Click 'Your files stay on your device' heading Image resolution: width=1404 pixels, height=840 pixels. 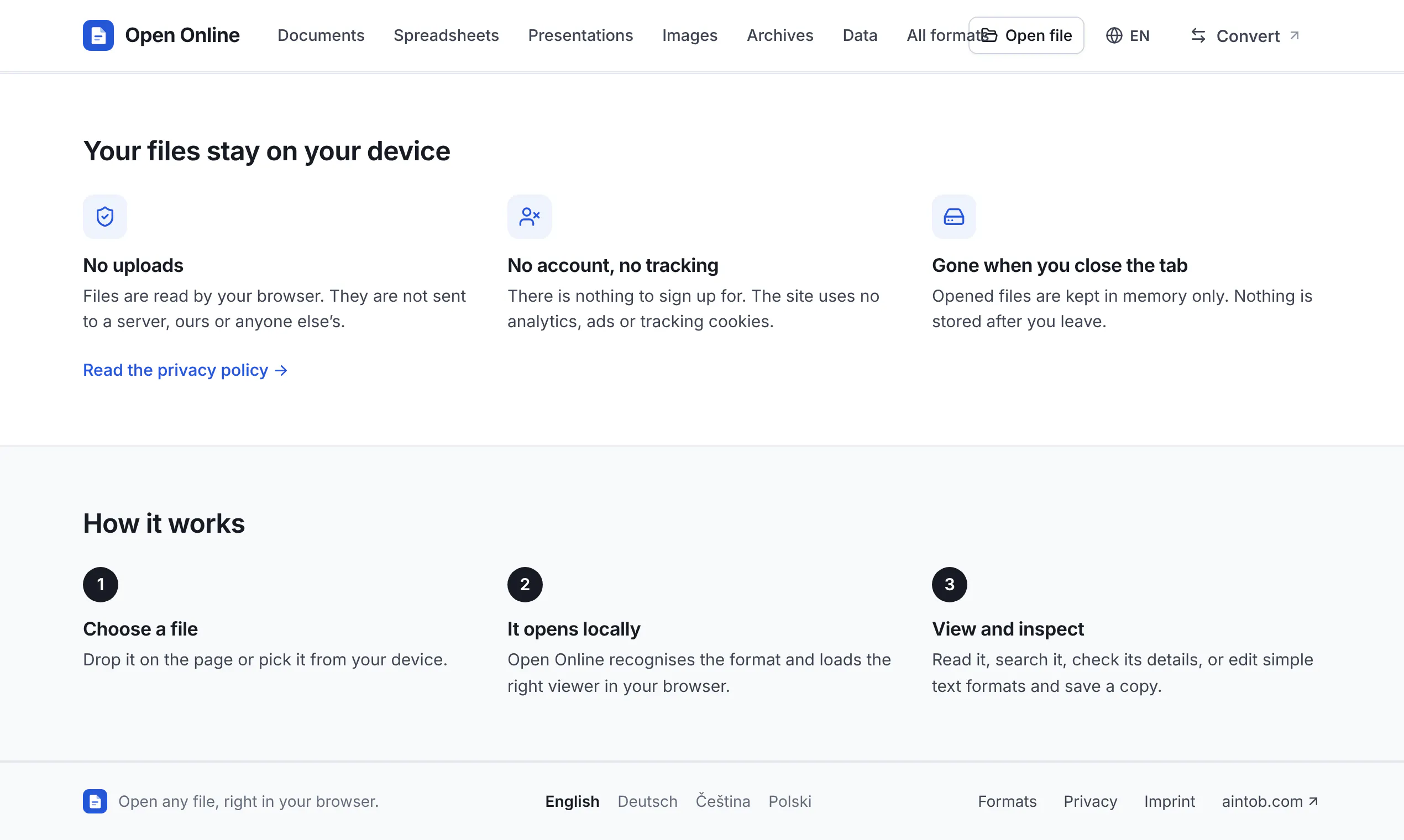[x=266, y=151]
